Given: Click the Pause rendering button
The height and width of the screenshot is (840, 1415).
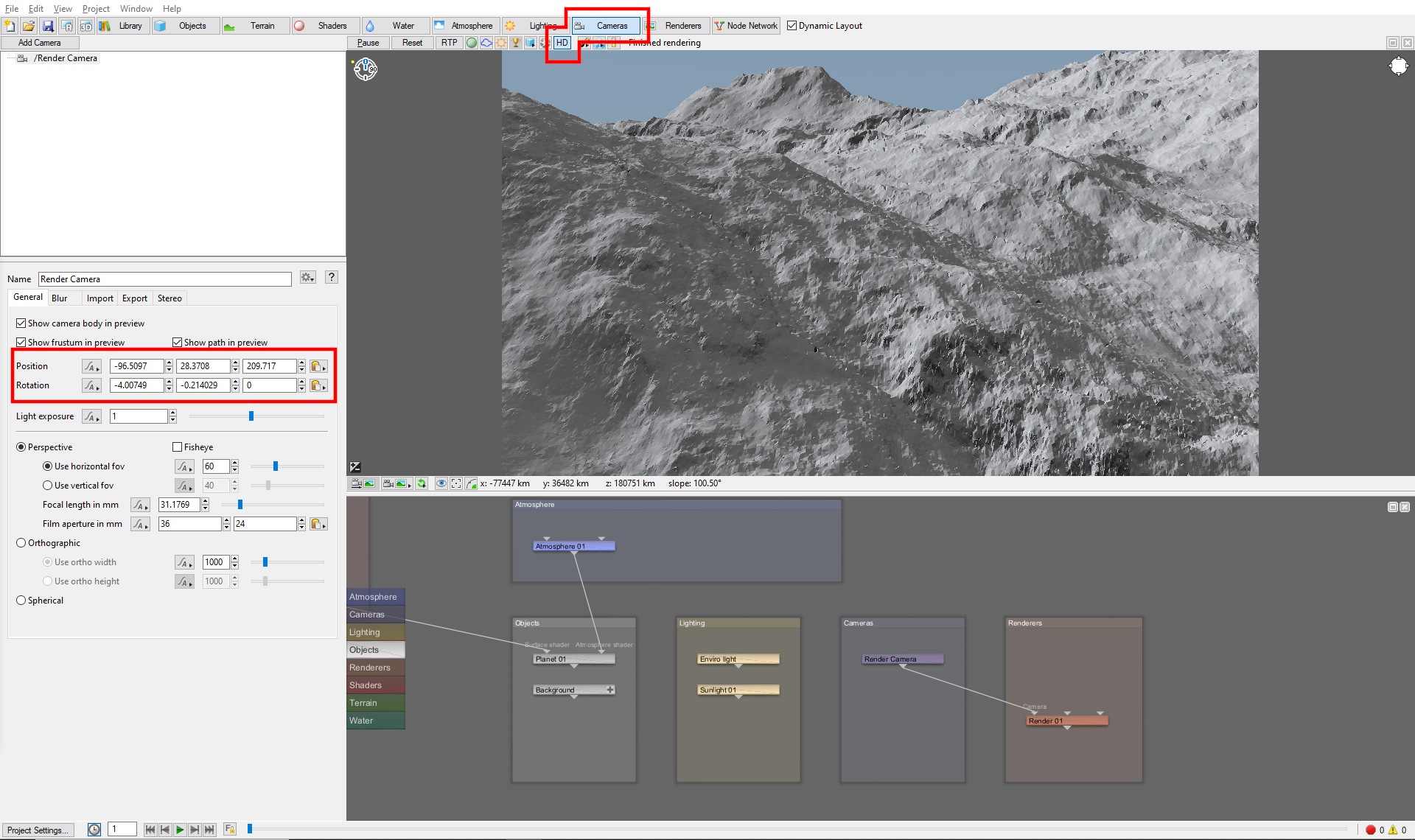Looking at the screenshot, I should (x=368, y=43).
